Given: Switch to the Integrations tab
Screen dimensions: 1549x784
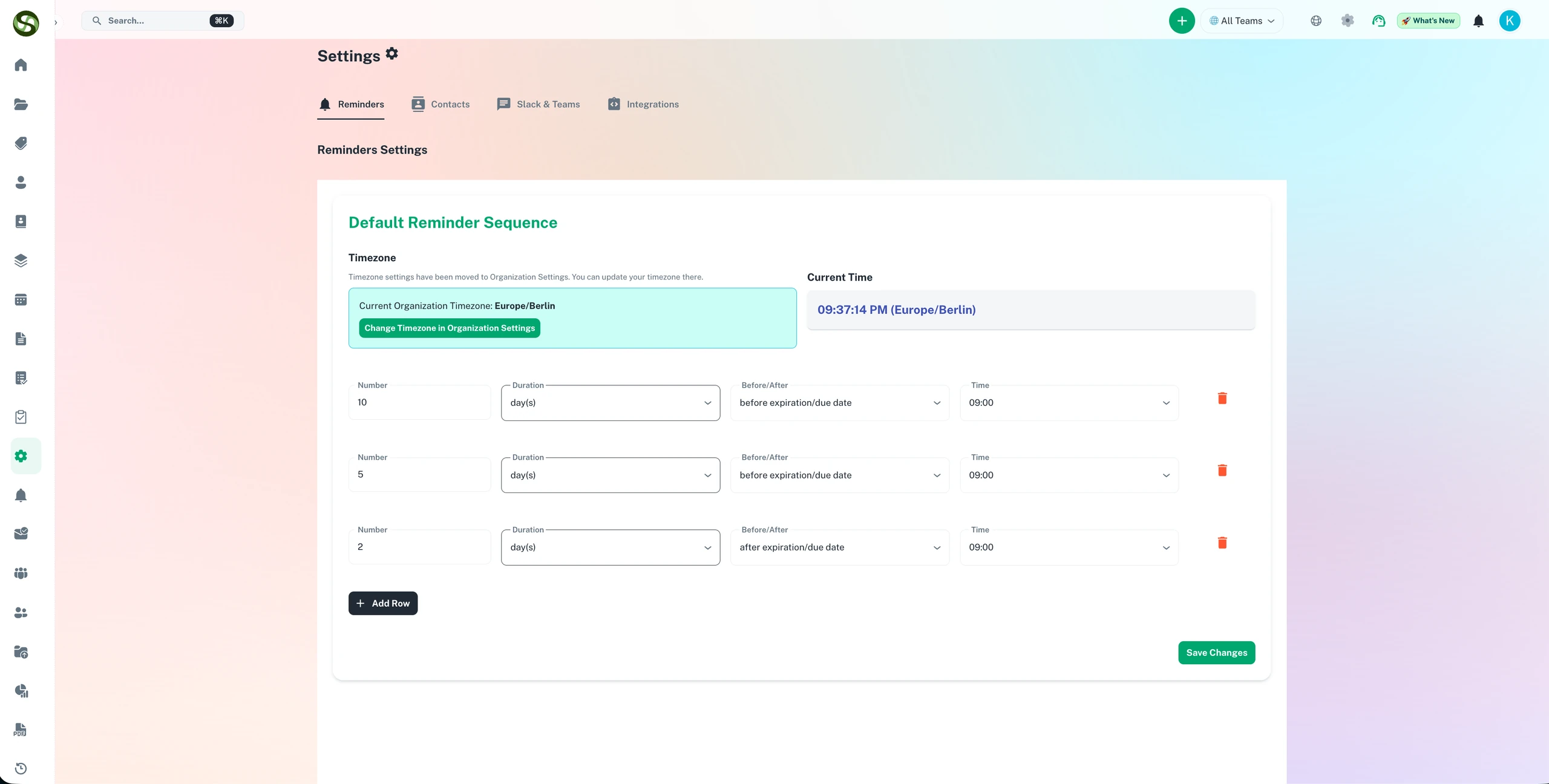Looking at the screenshot, I should point(643,104).
